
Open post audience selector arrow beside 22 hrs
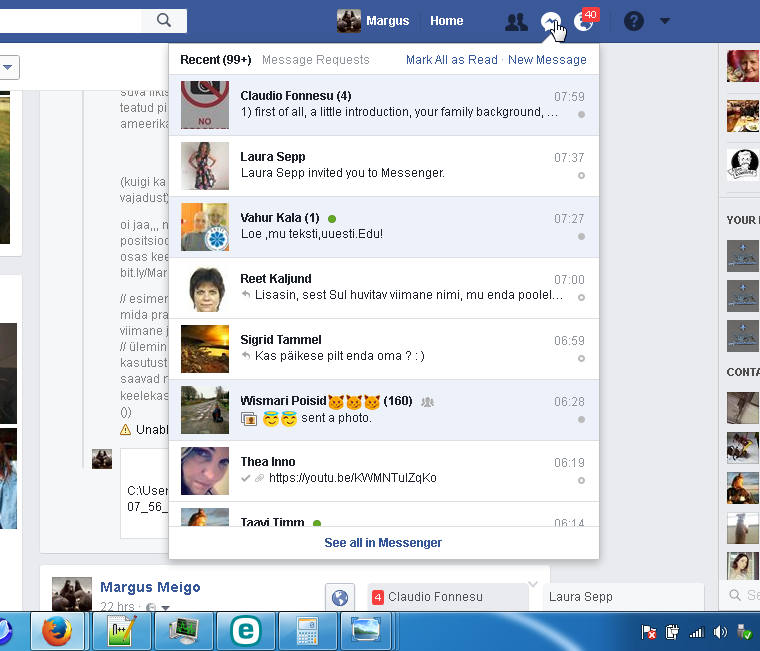coord(165,607)
